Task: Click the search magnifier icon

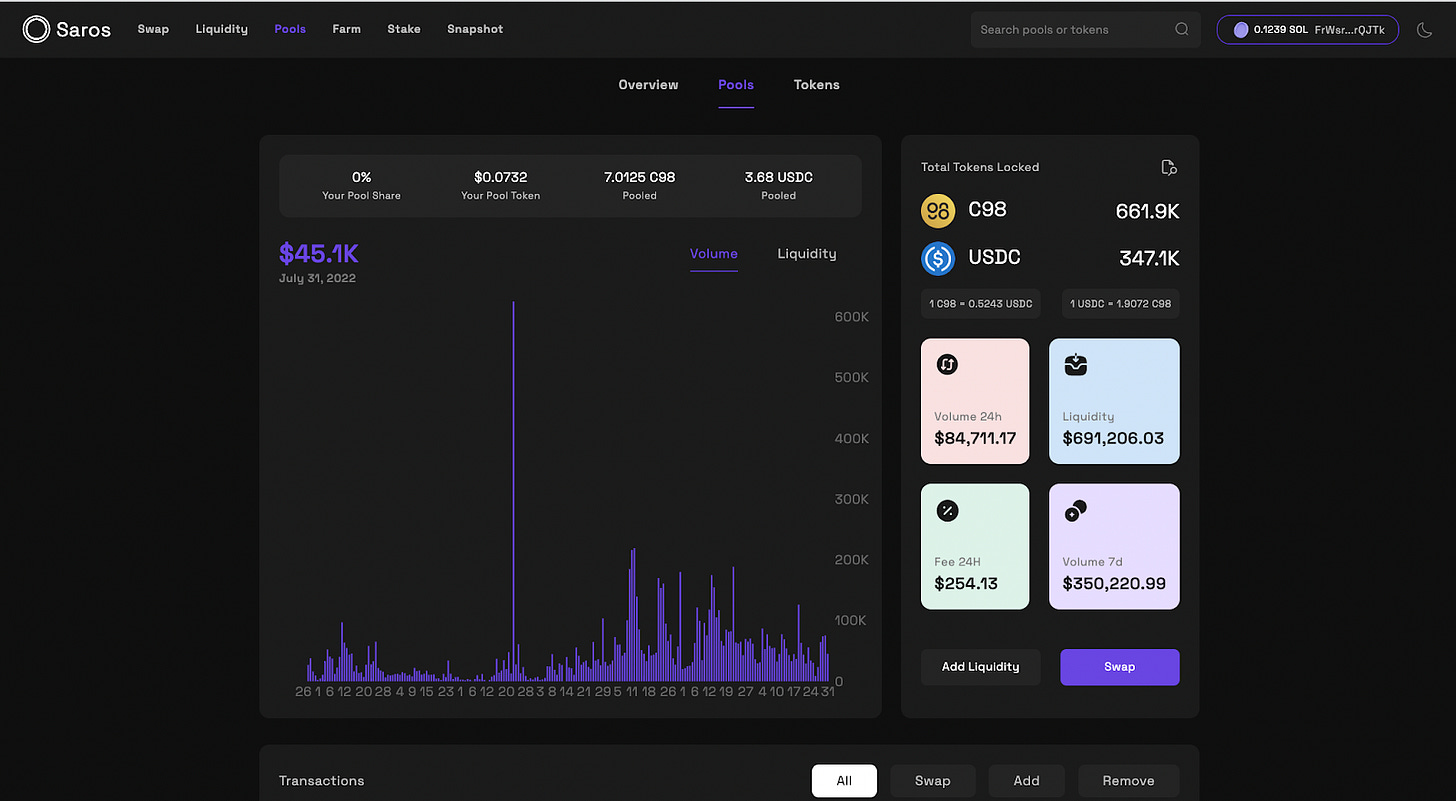Action: coord(1182,29)
